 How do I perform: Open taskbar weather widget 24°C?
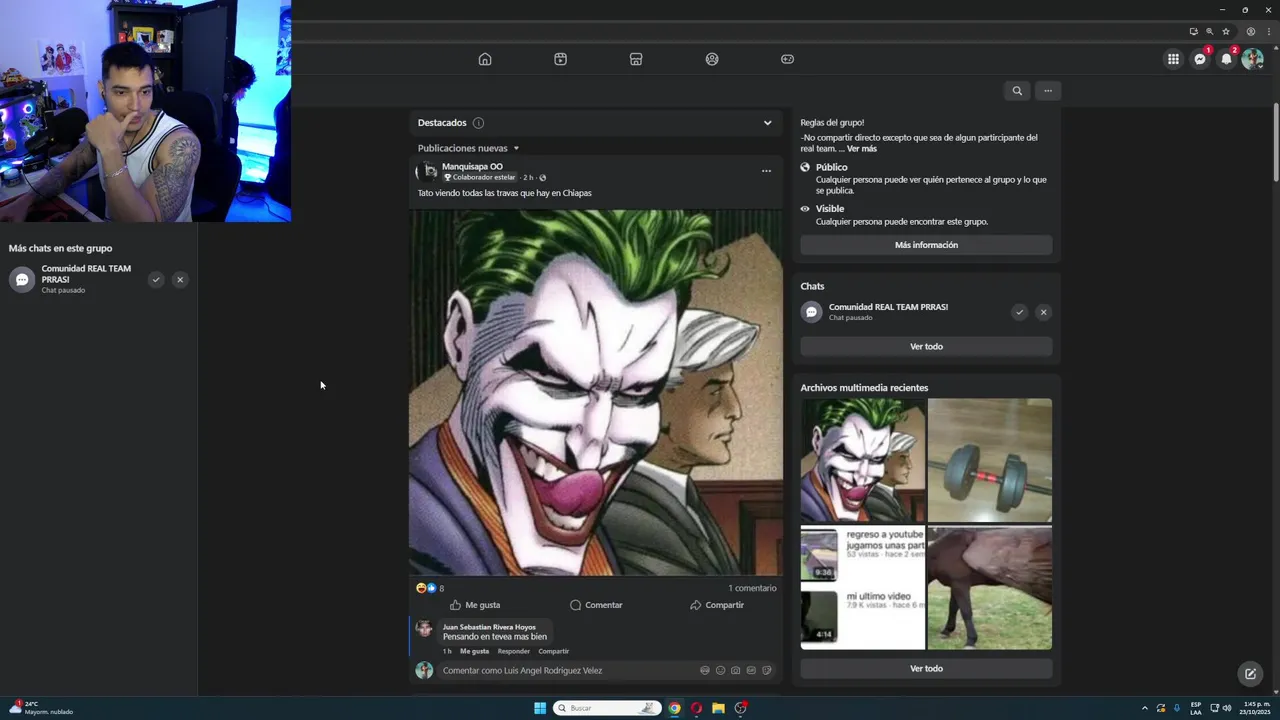pyautogui.click(x=42, y=708)
